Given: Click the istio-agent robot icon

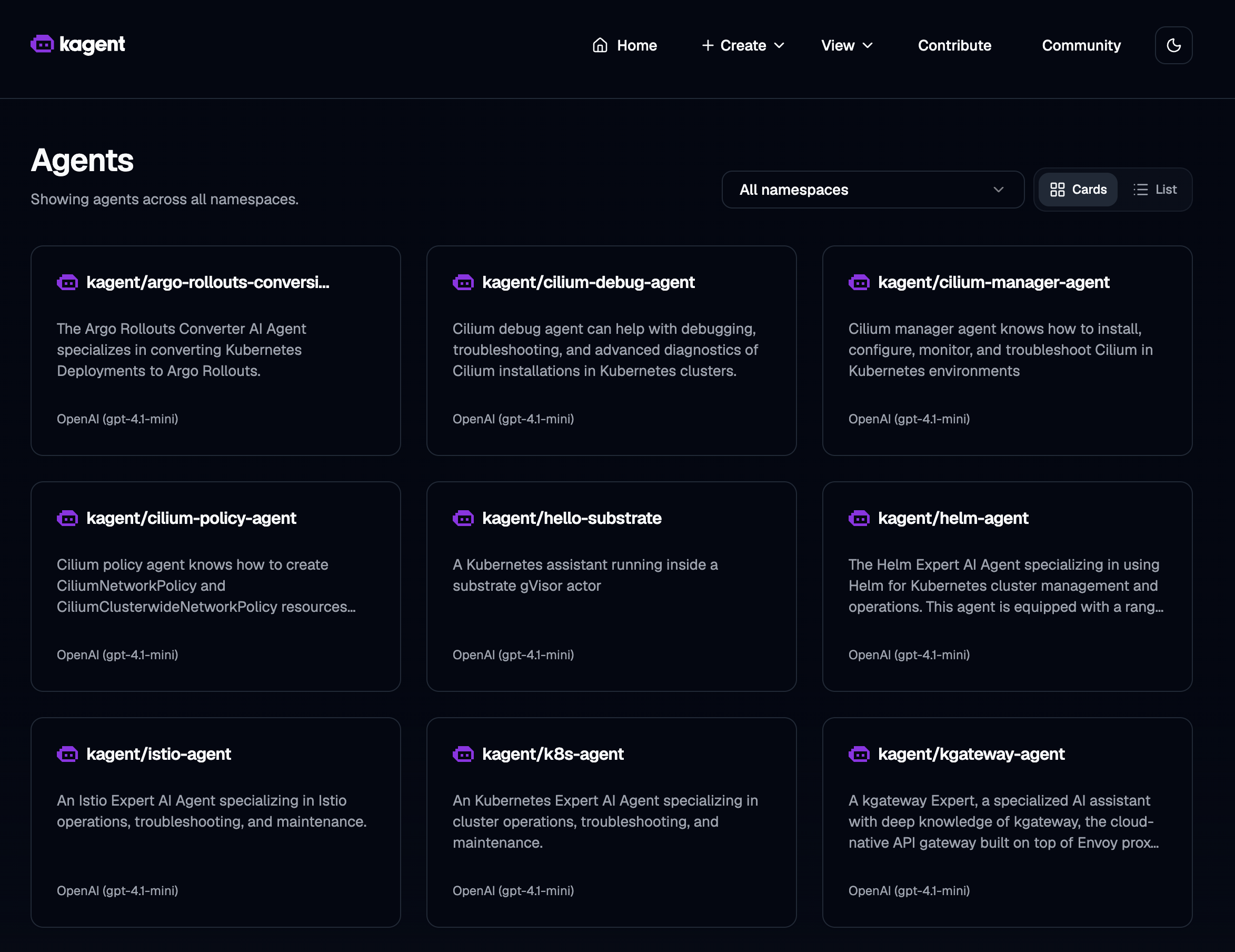Looking at the screenshot, I should pos(67,754).
